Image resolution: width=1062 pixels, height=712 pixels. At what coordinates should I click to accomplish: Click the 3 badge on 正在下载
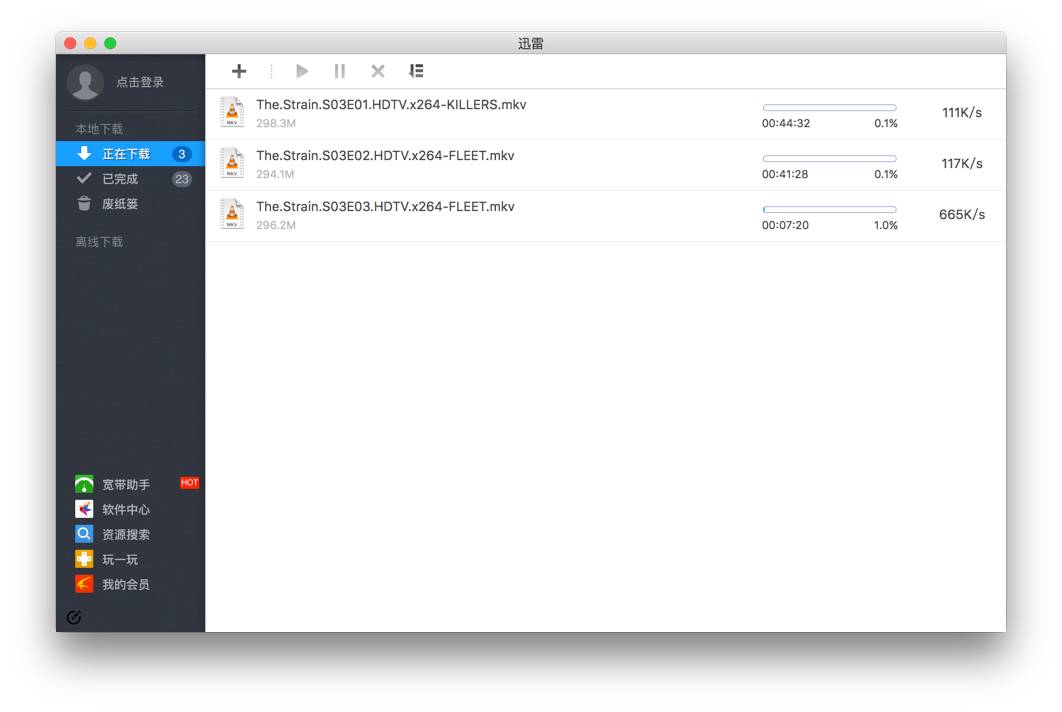click(182, 154)
